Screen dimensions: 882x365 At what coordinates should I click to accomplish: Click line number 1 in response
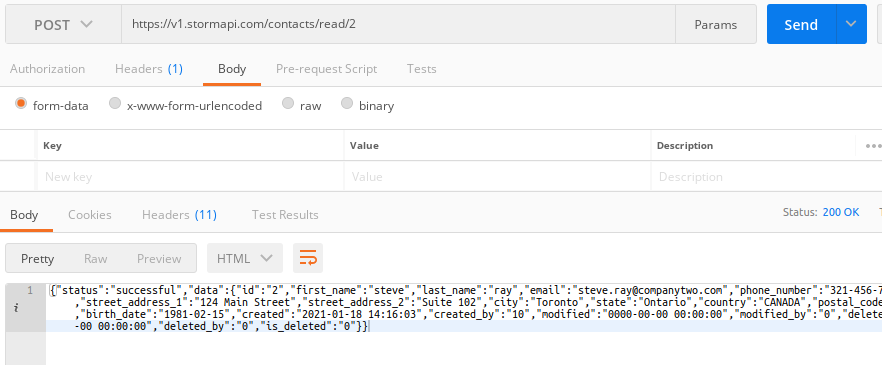pos(30,290)
